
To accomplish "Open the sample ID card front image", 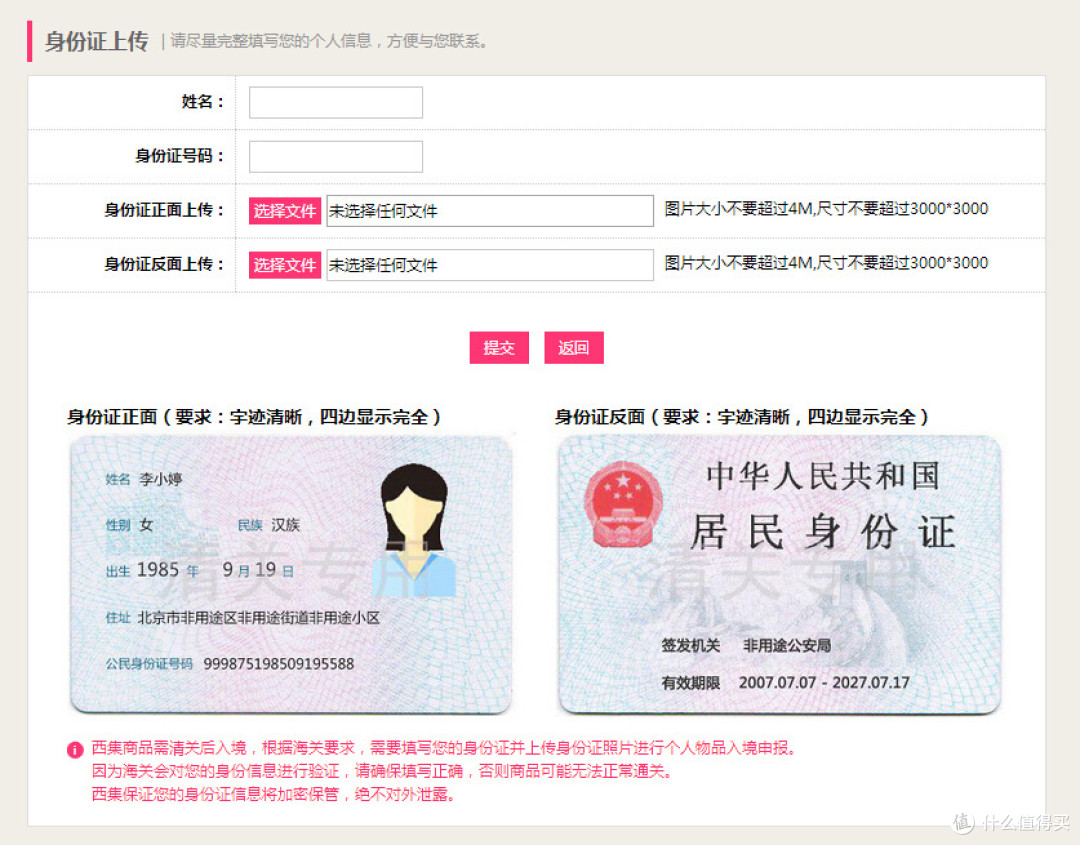I will coord(291,574).
